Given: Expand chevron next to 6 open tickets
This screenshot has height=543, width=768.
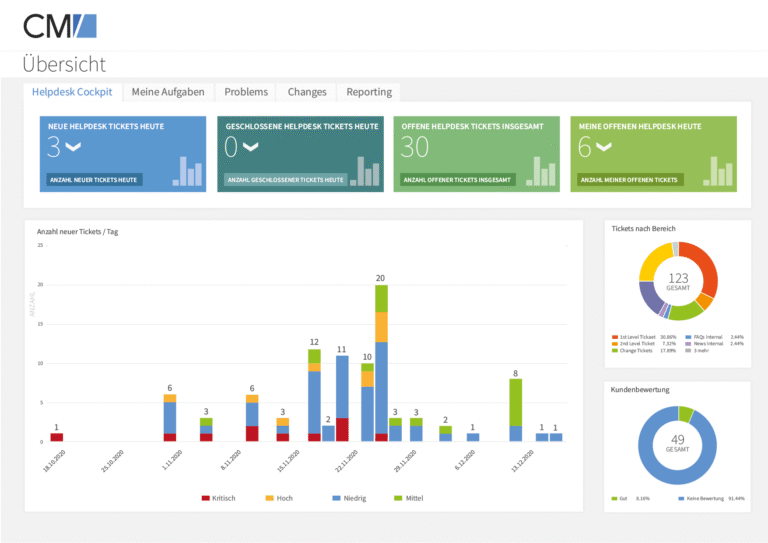Looking at the screenshot, I should pyautogui.click(x=604, y=146).
